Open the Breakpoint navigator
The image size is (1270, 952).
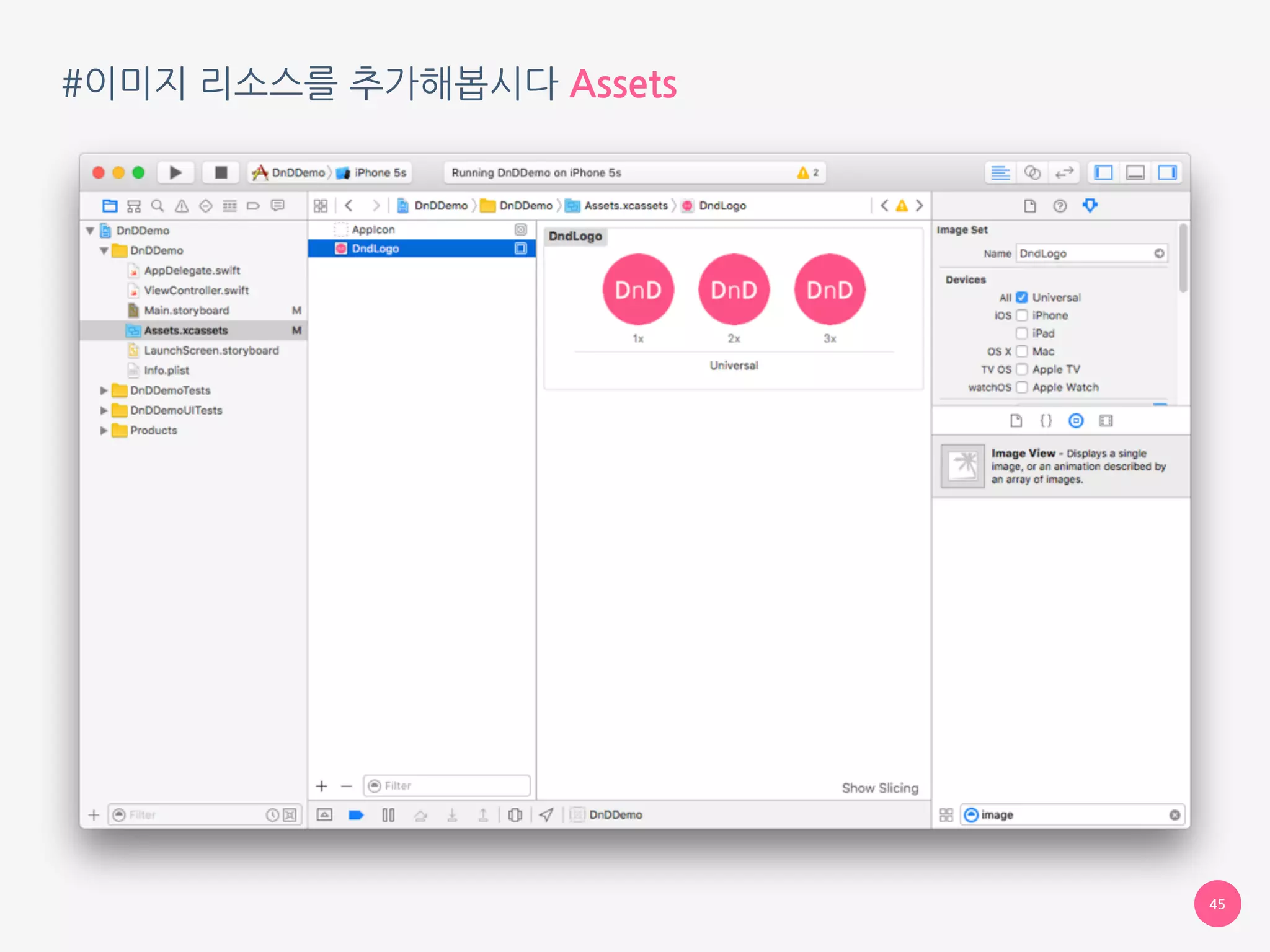point(253,206)
